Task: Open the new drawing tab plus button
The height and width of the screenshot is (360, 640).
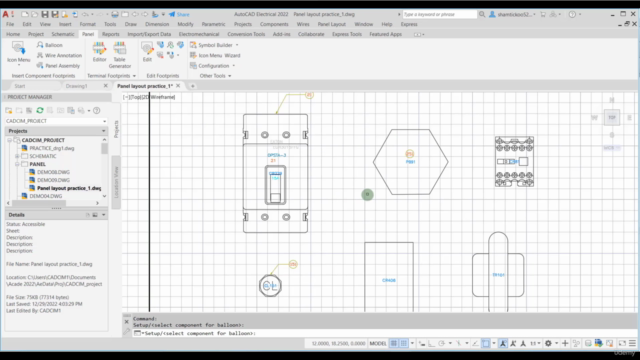Action: tap(193, 86)
